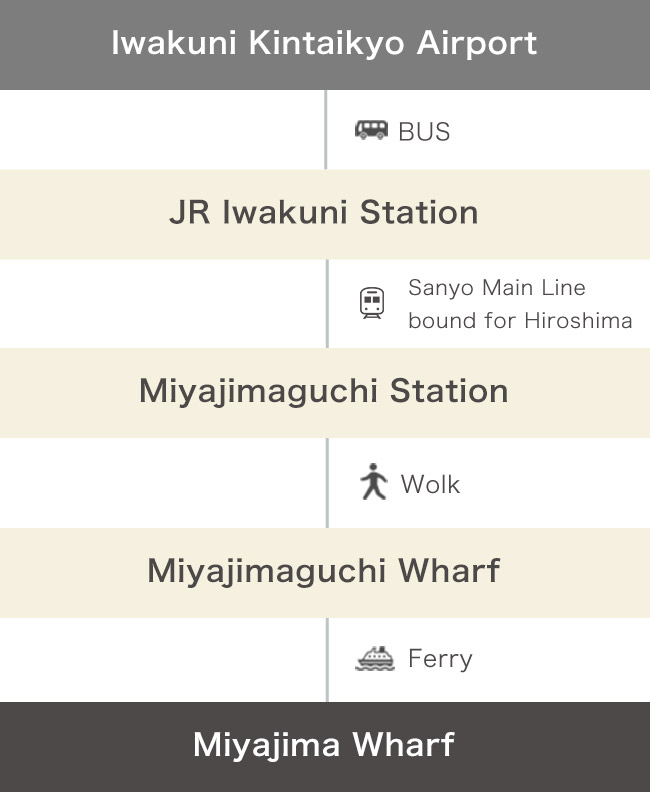Click the train icon beside Sanyo Main Line
Screen dimensions: 650x792
pos(372,303)
